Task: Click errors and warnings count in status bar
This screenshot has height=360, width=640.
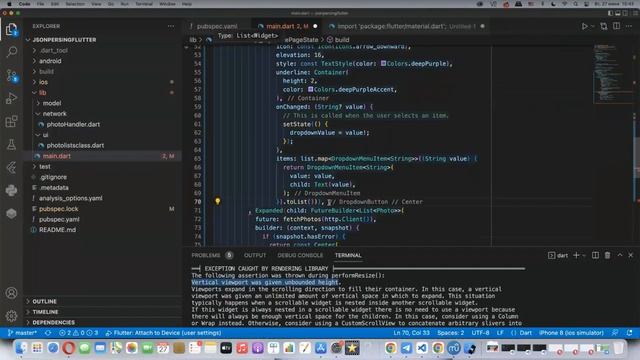Action: pyautogui.click(x=78, y=333)
